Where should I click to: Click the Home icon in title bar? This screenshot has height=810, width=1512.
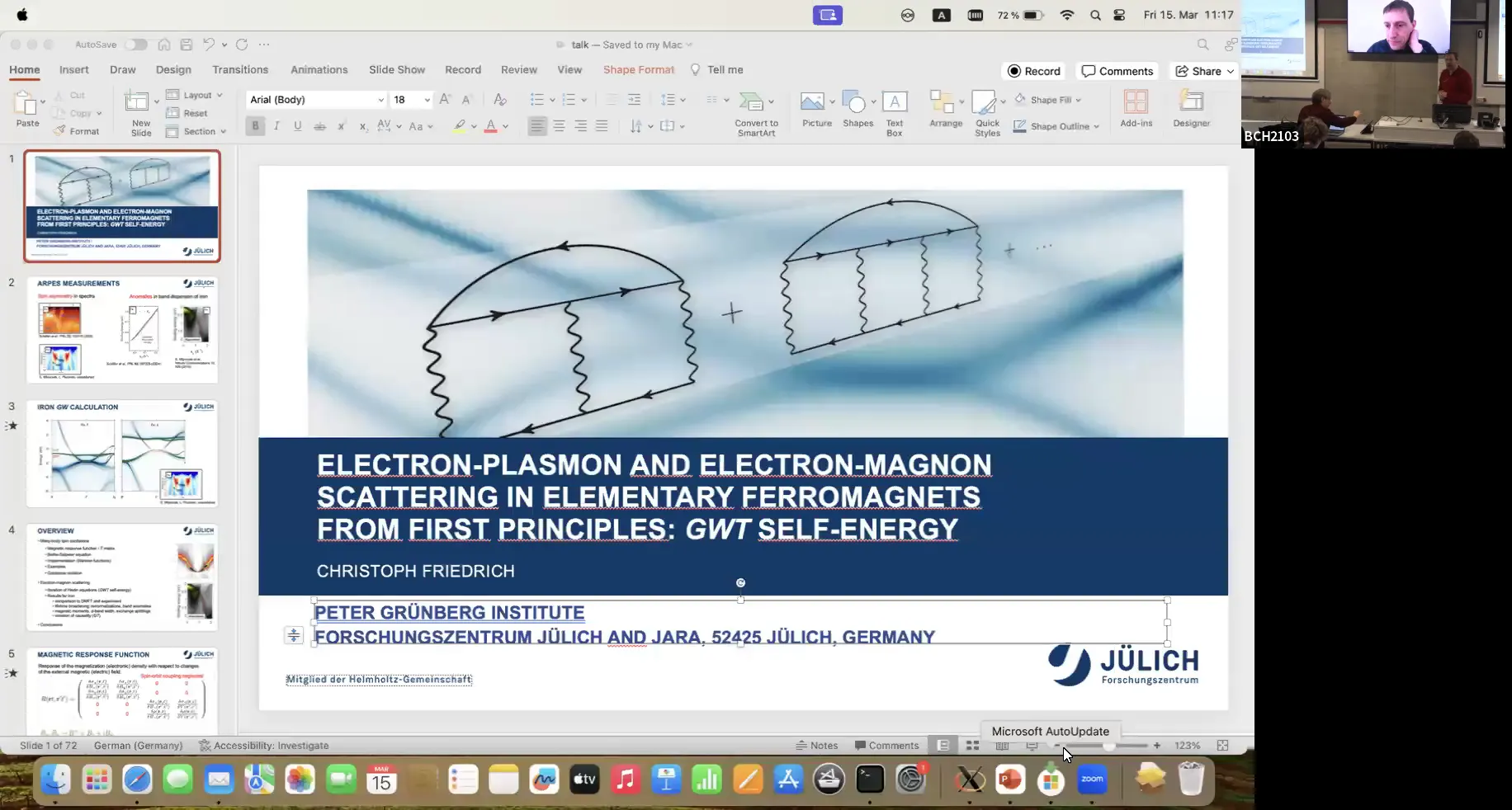(164, 45)
